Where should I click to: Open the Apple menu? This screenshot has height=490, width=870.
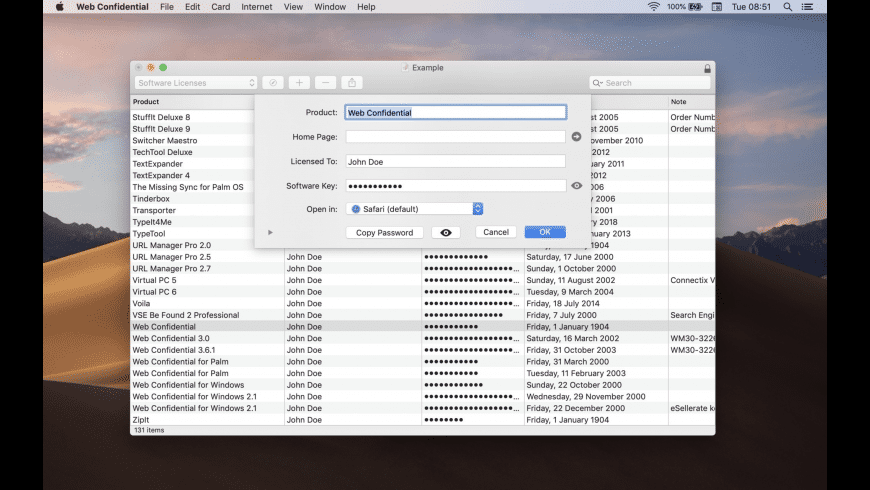click(59, 7)
